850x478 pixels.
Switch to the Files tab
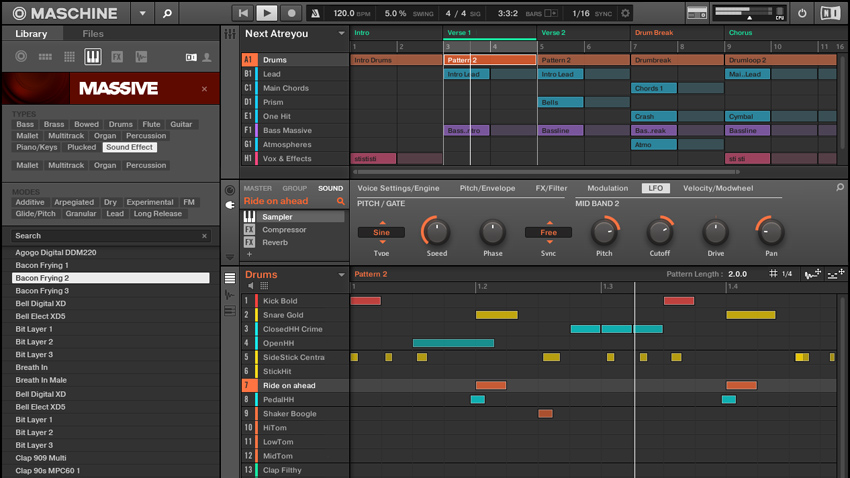pyautogui.click(x=93, y=34)
